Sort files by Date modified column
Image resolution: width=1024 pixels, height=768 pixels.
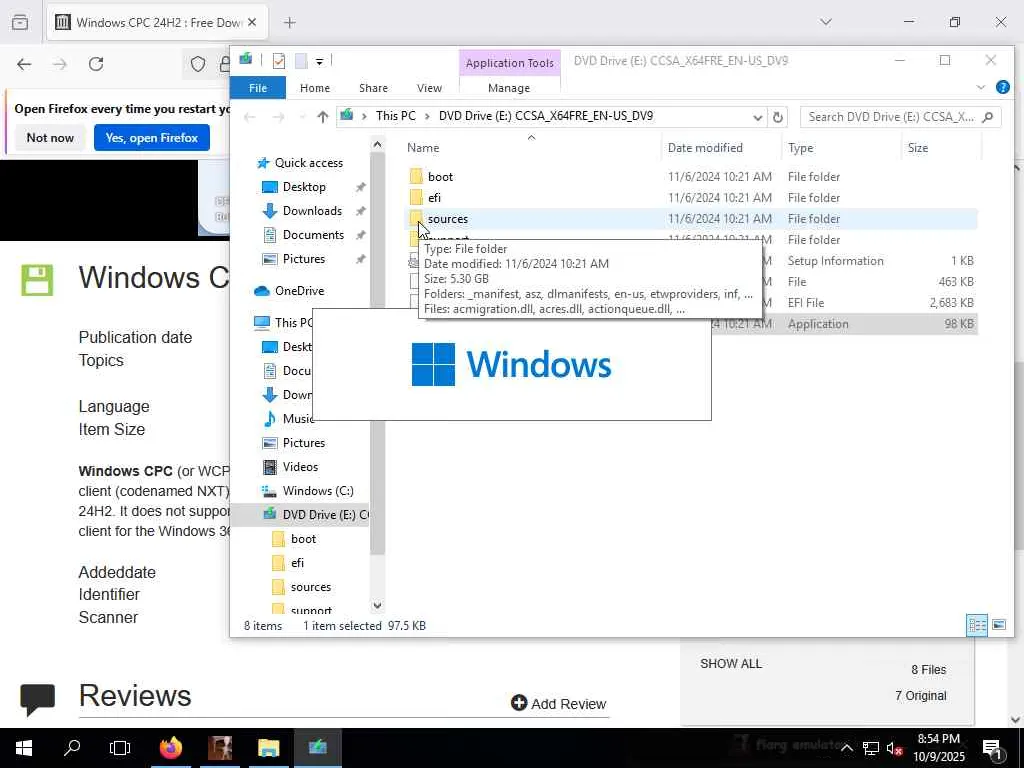(x=705, y=148)
